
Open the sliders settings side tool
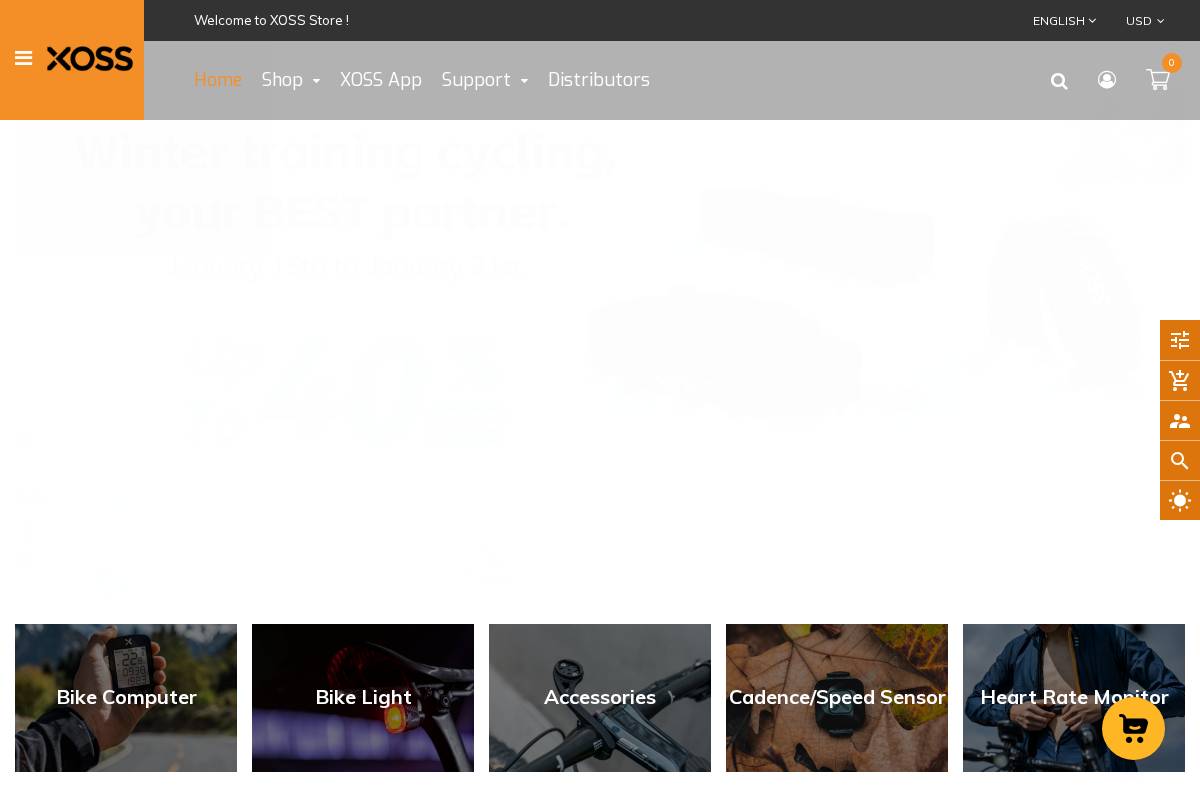[1180, 340]
